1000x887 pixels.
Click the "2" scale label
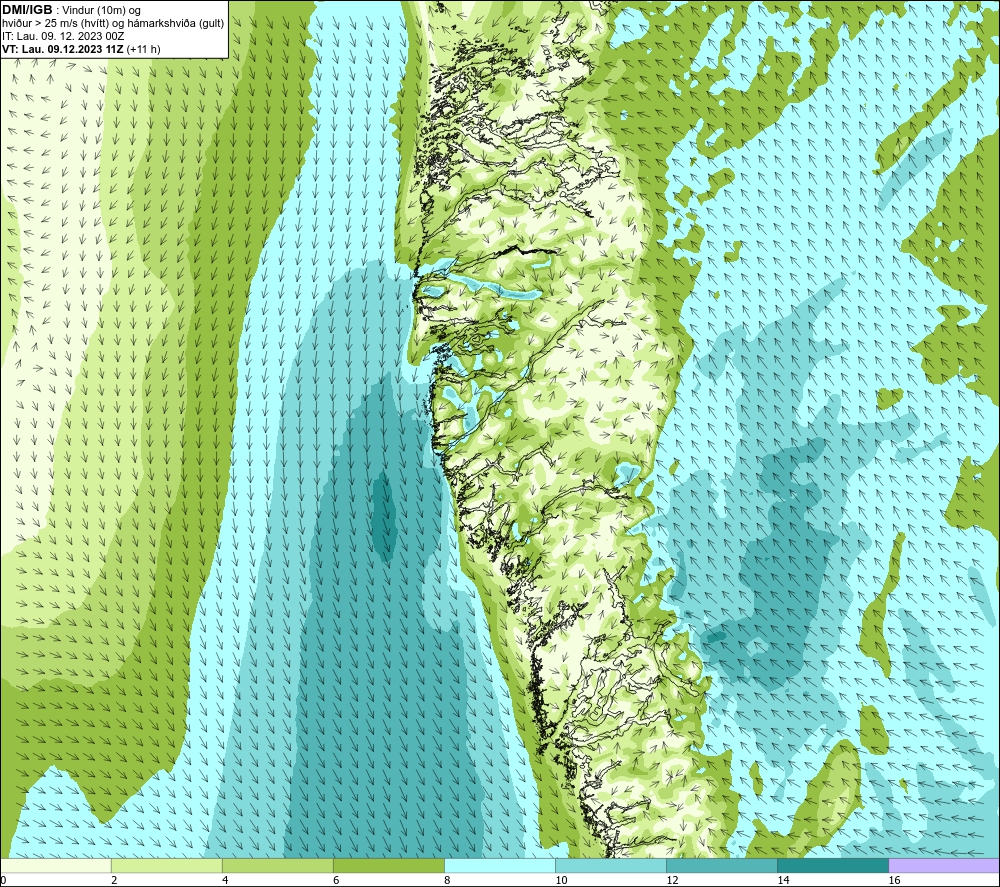114,881
